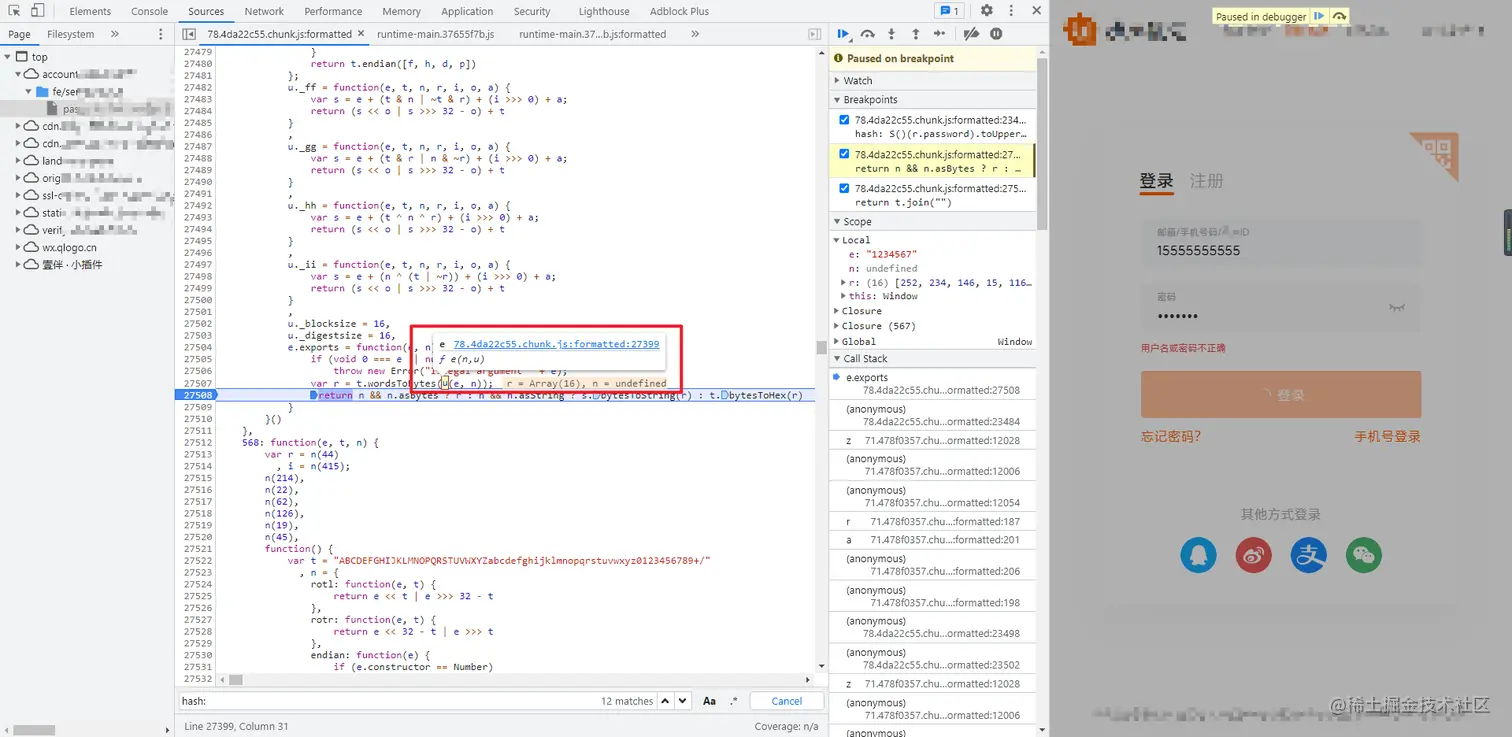Viewport: 1512px width, 737px height.
Task: Click the Step button in debugger toolbar
Action: (x=940, y=34)
